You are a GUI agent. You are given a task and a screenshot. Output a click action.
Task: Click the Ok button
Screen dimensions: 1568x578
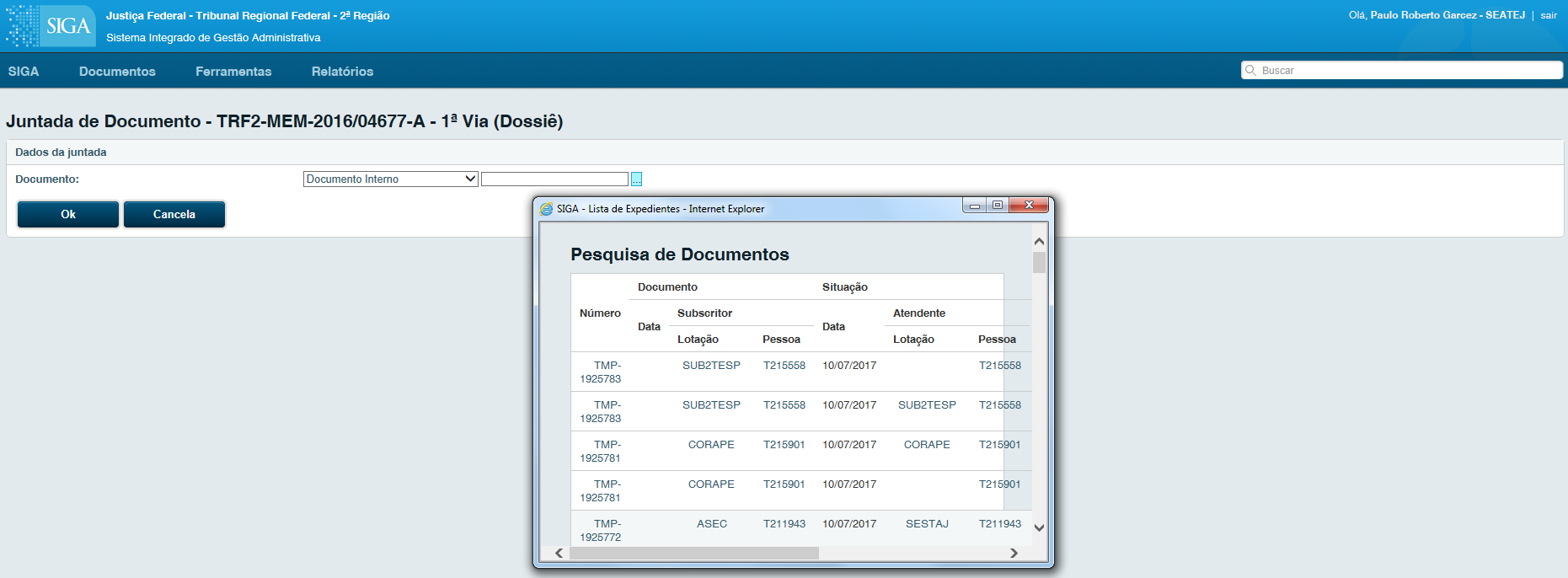(x=68, y=214)
